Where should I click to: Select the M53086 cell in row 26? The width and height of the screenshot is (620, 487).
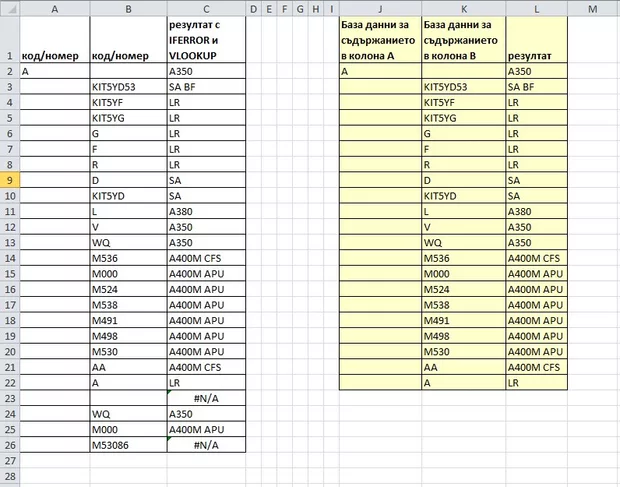(x=127, y=445)
